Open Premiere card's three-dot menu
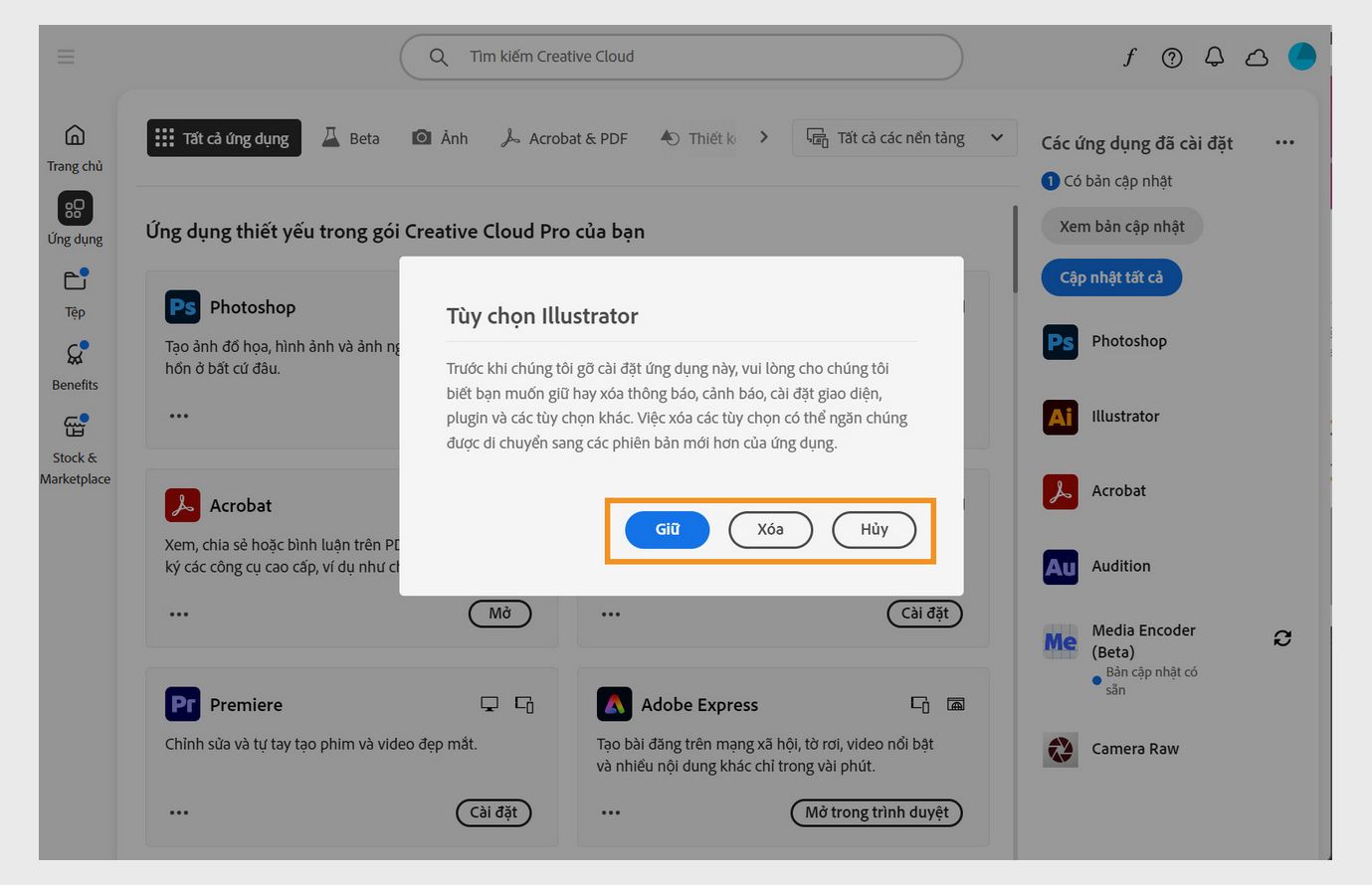The height and width of the screenshot is (885, 1372). click(x=179, y=812)
